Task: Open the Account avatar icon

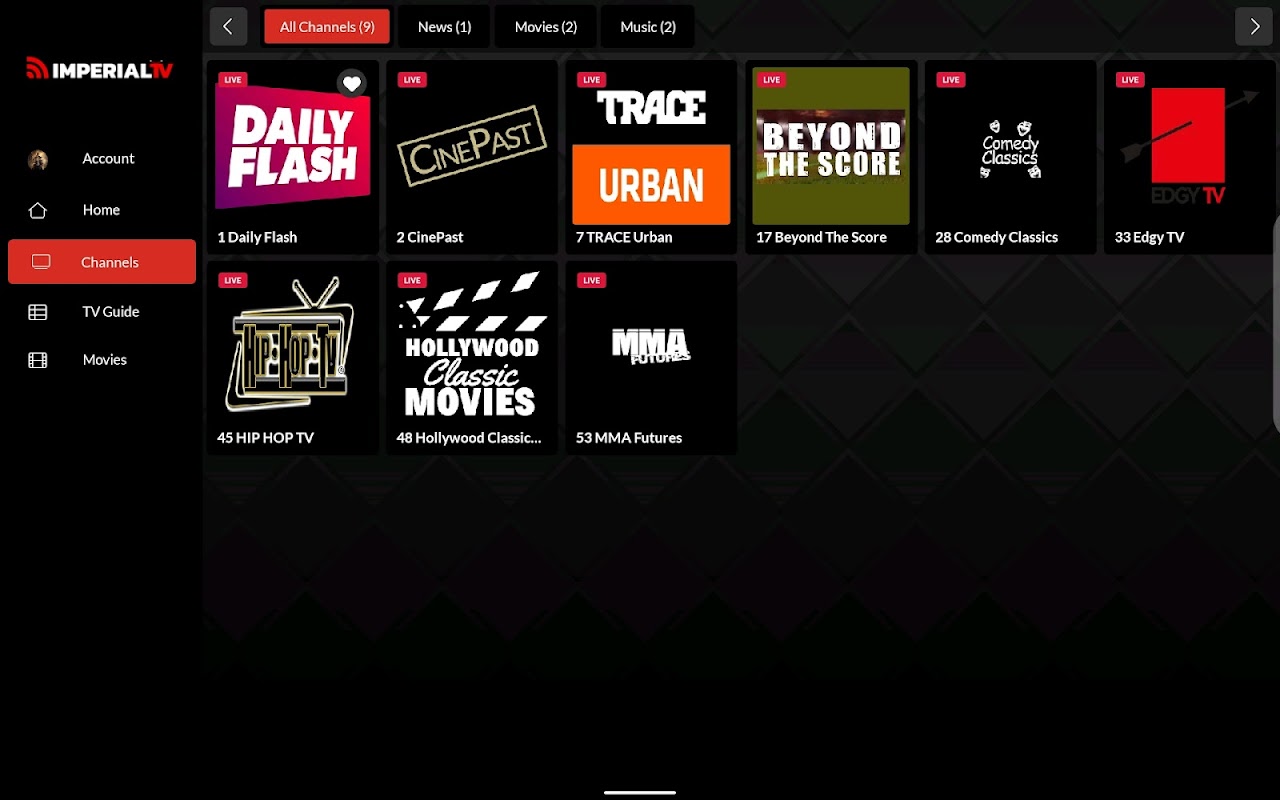Action: (x=38, y=160)
